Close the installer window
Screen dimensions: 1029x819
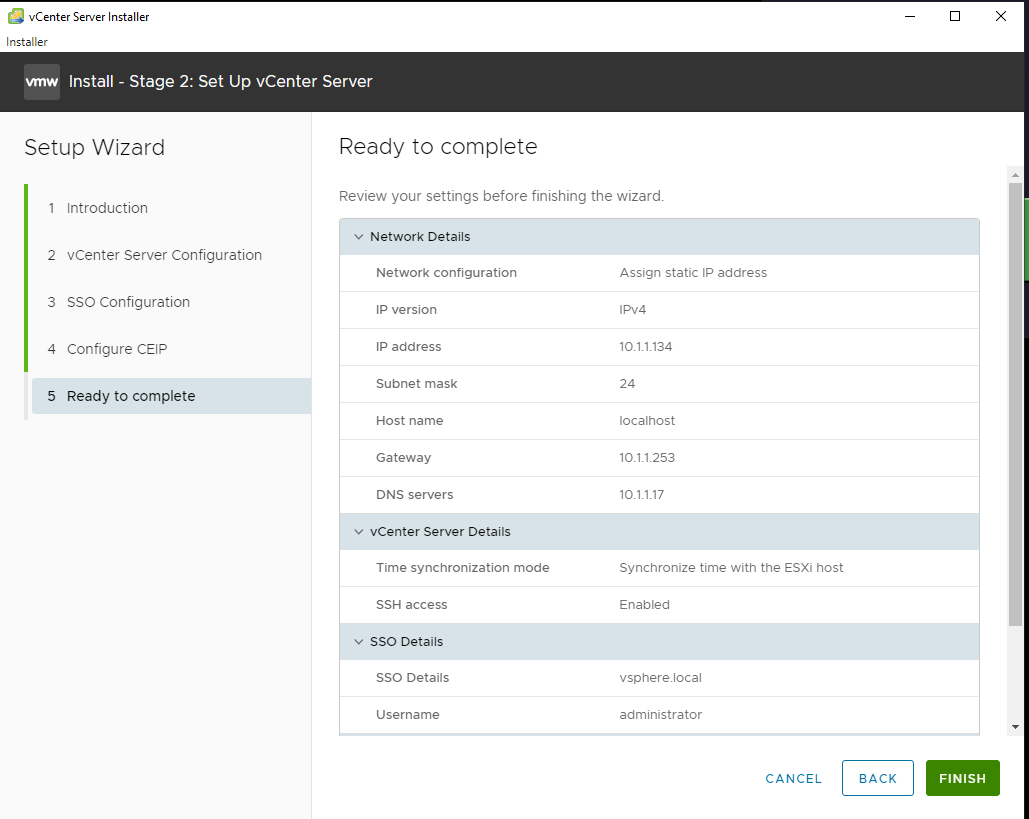point(1001,16)
